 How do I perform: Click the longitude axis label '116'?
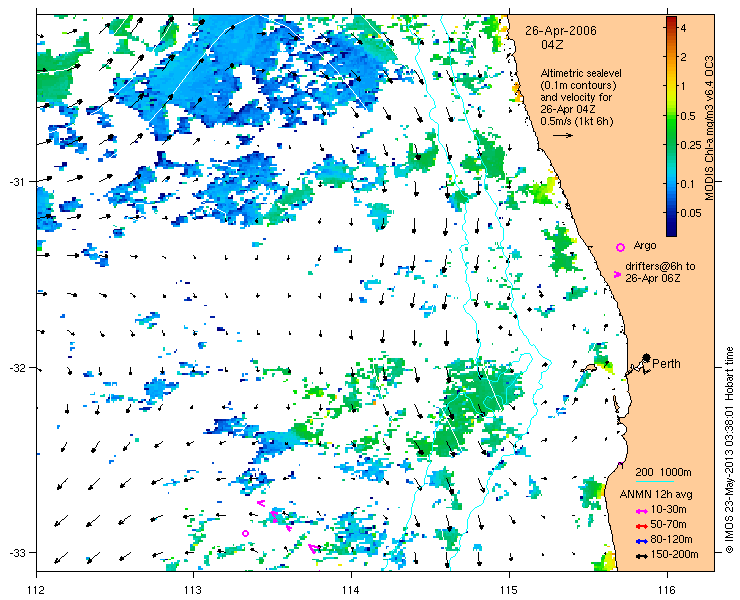(667, 590)
